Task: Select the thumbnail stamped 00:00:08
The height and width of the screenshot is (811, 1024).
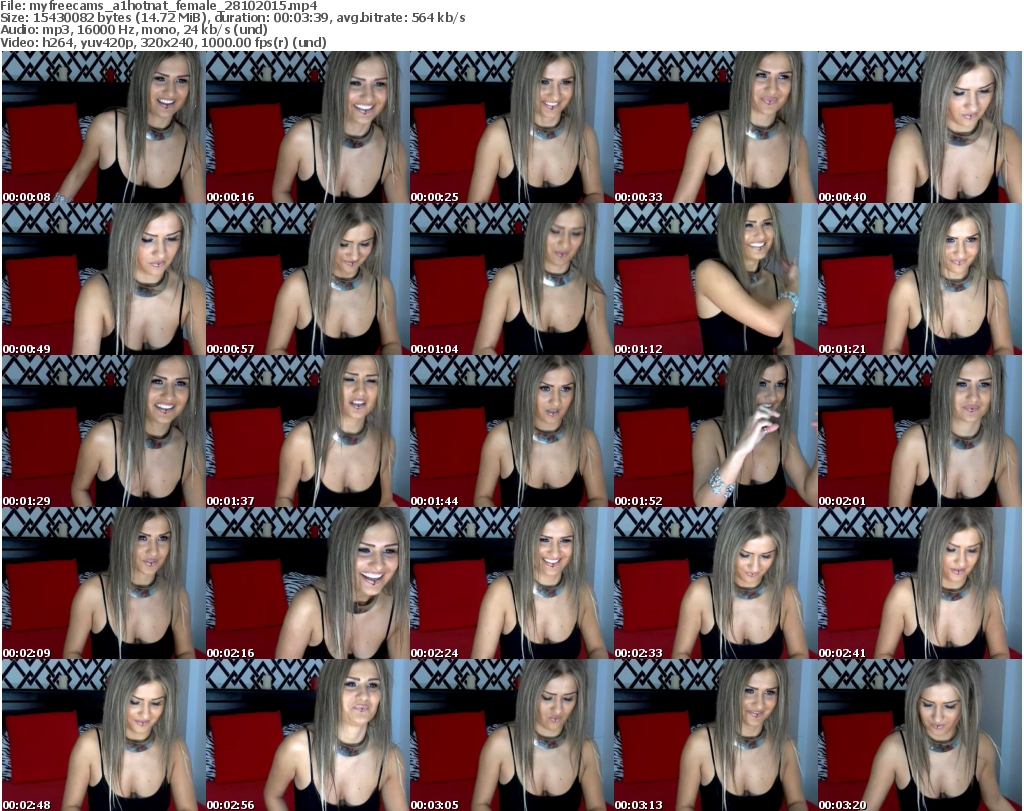Action: [x=103, y=127]
